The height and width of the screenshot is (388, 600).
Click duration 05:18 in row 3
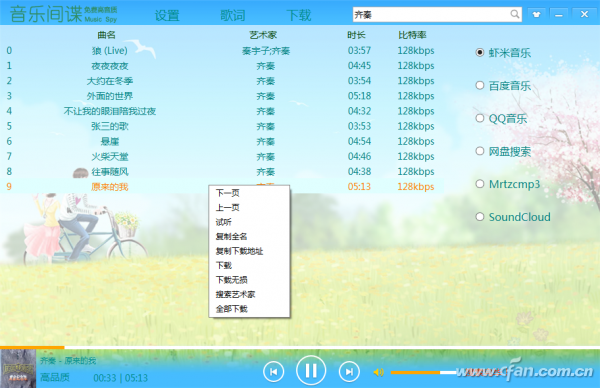point(359,96)
